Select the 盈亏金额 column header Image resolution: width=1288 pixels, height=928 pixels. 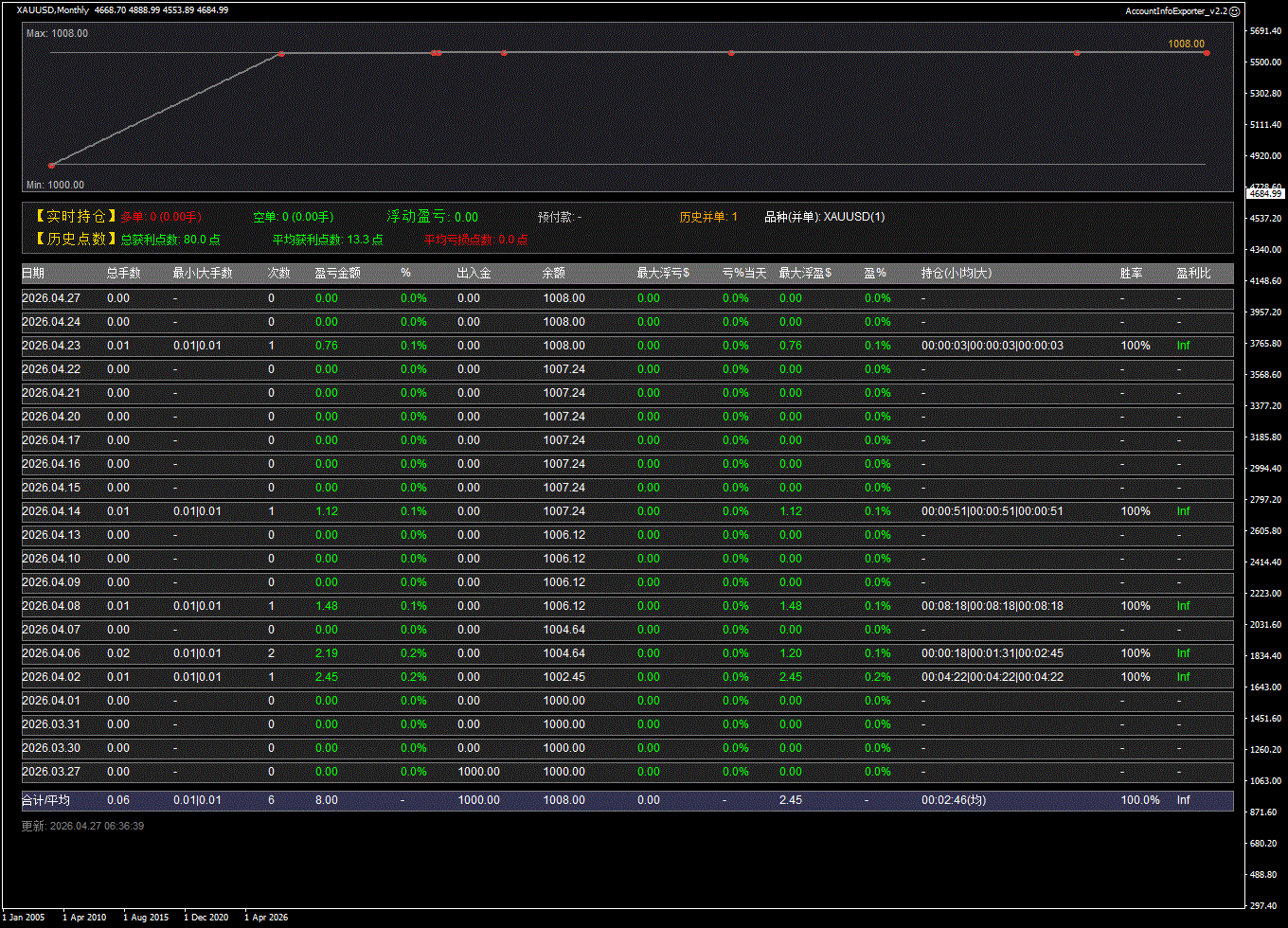point(337,274)
